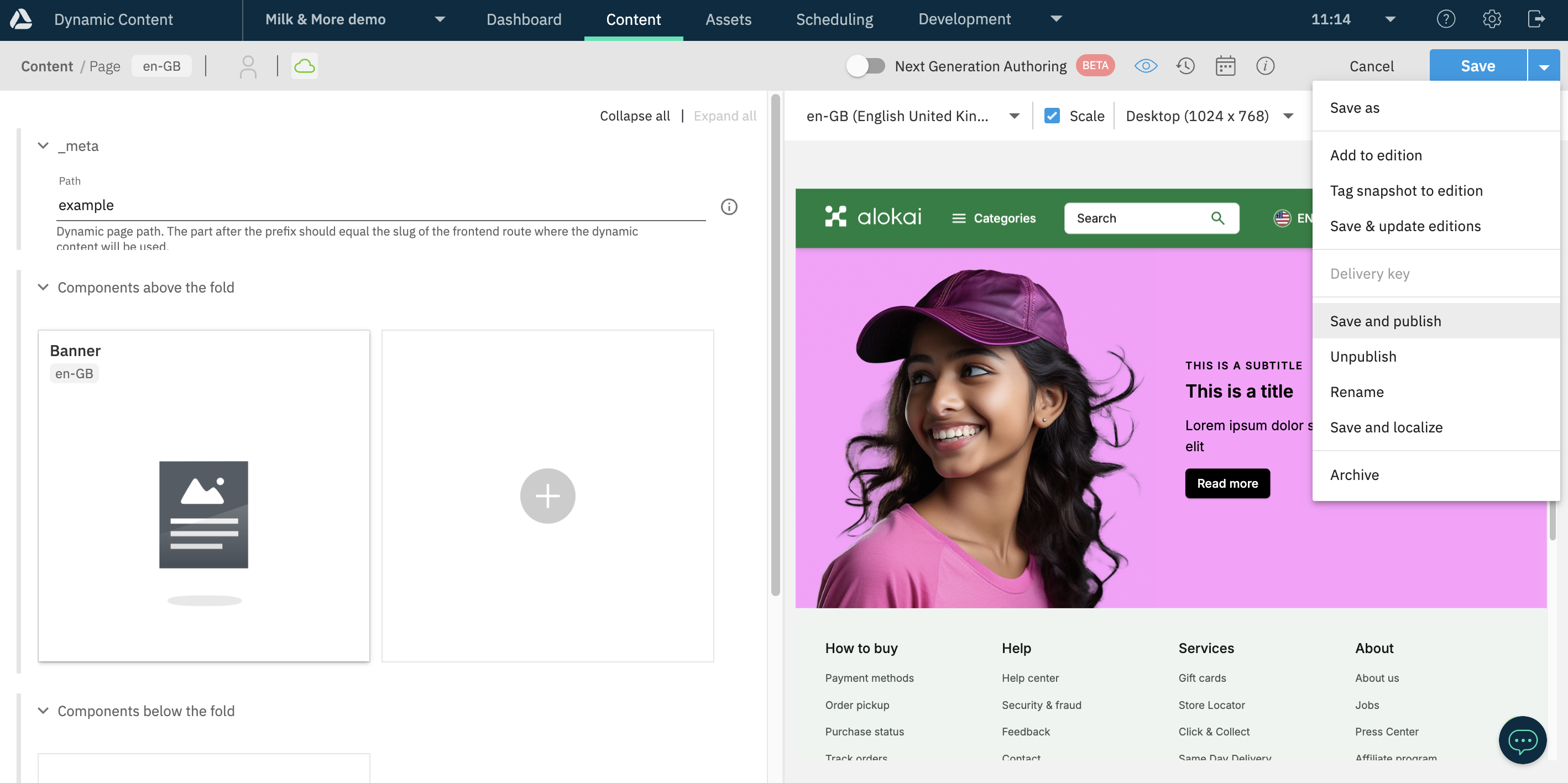Switch to the Assets tab
This screenshot has height=783, width=1568.
(728, 19)
